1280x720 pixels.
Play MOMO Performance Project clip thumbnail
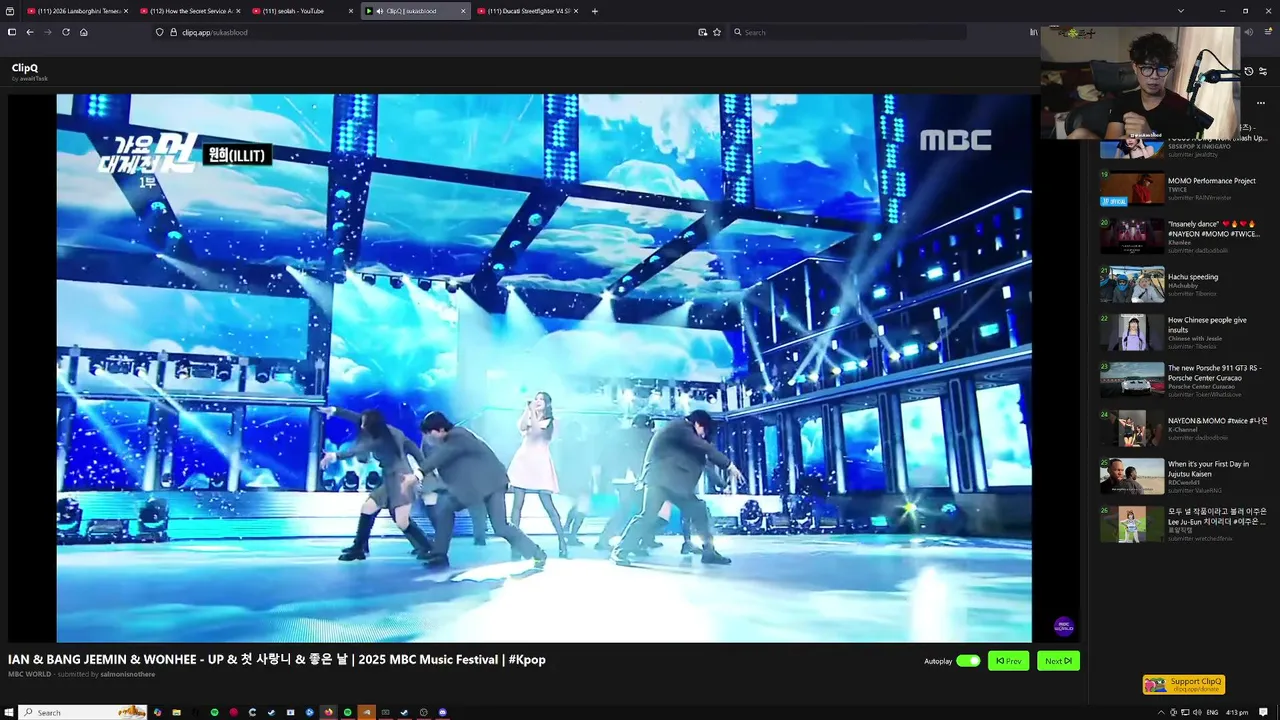pos(1132,188)
